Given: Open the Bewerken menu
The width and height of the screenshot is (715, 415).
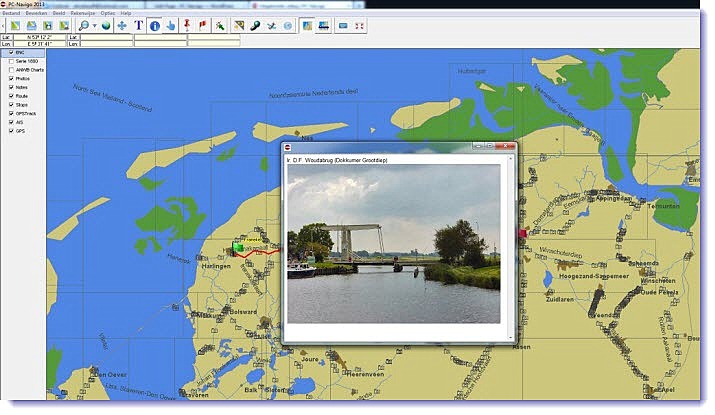Looking at the screenshot, I should point(36,13).
